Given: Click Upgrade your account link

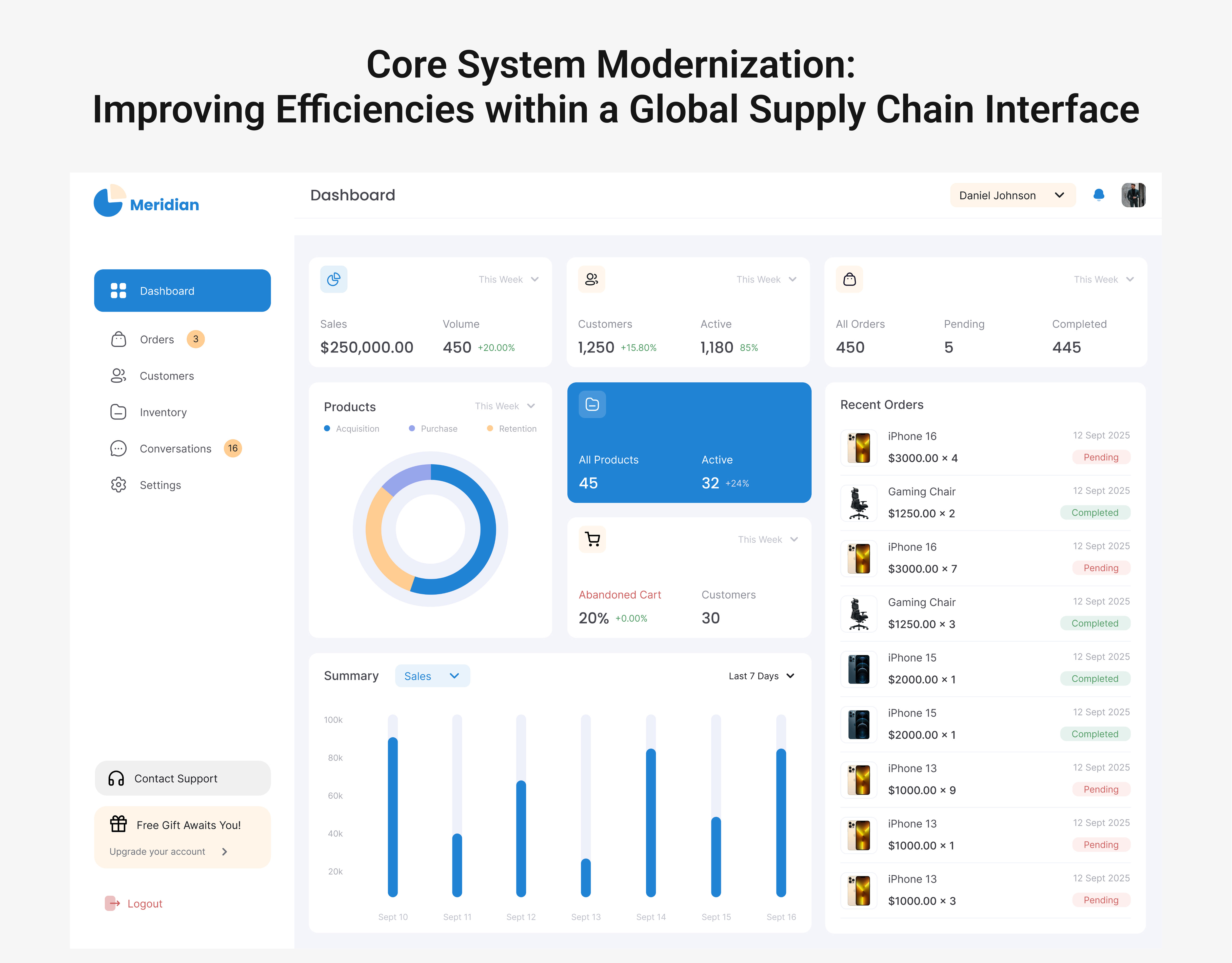Looking at the screenshot, I should [x=157, y=852].
